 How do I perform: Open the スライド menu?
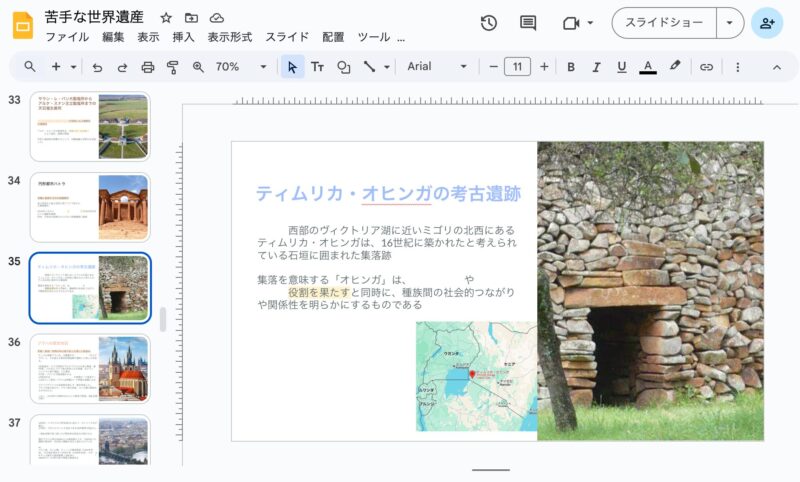click(x=287, y=37)
